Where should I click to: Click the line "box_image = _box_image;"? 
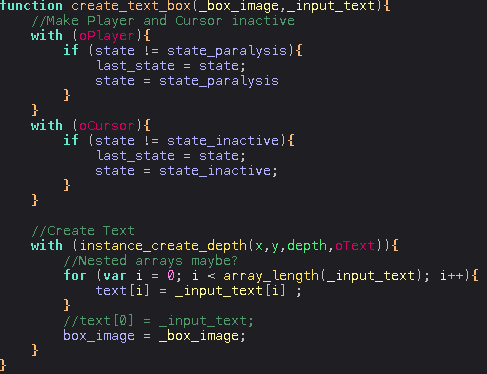click(154, 336)
